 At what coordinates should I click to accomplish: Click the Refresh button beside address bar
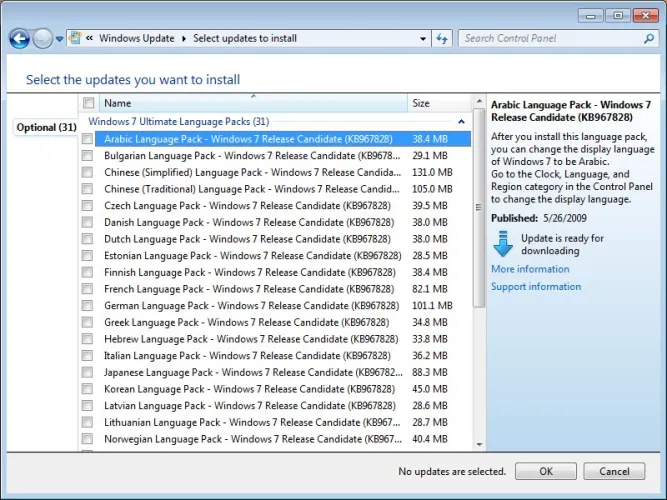click(442, 39)
